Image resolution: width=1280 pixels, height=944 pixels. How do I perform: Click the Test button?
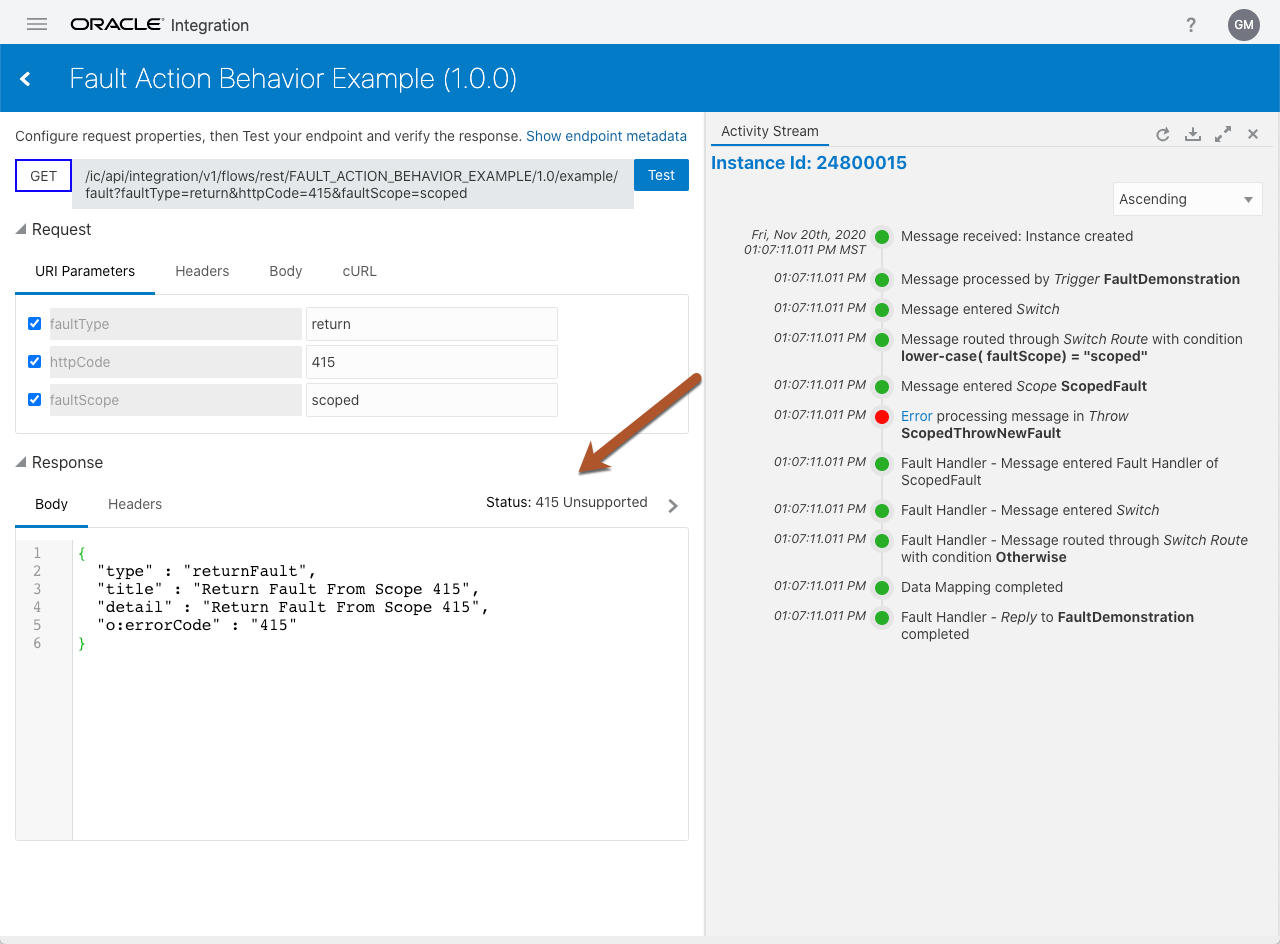[x=661, y=175]
